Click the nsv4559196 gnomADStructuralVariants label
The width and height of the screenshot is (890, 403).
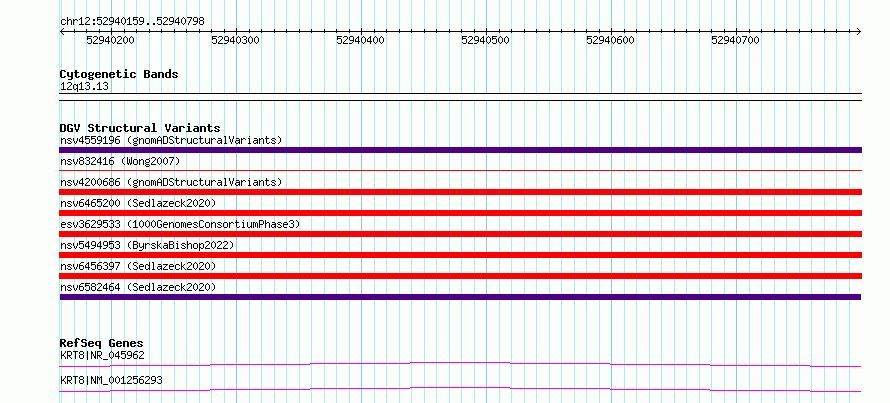pos(171,140)
